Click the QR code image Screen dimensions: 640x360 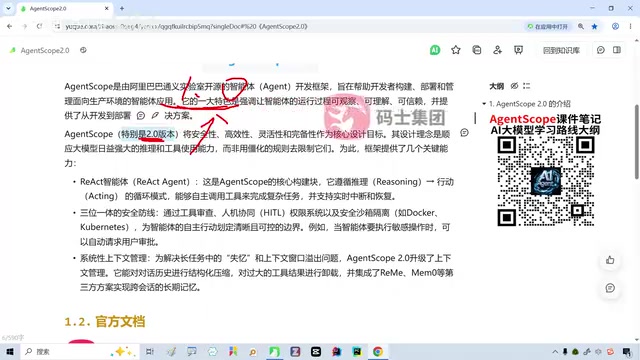(x=546, y=181)
